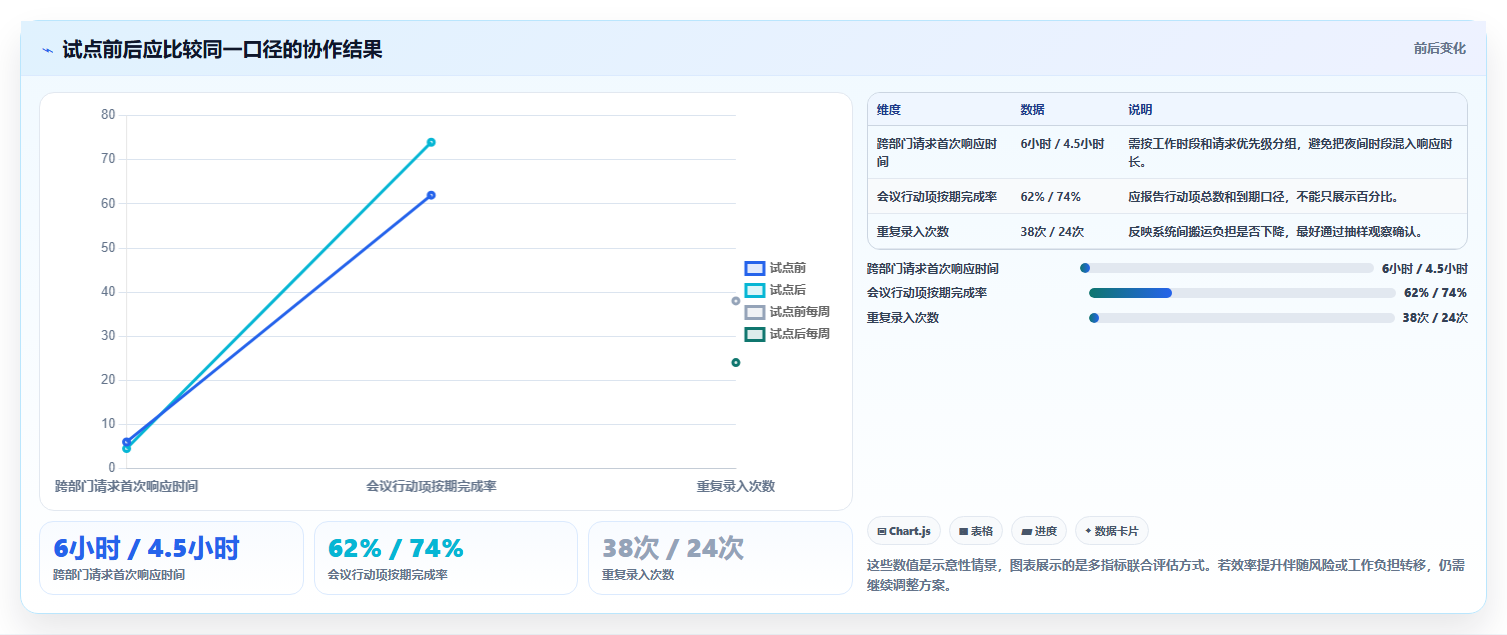The image size is (1507, 635).
Task: Click the footer text starting 这些数值是示意性情景
Action: click(x=1166, y=575)
